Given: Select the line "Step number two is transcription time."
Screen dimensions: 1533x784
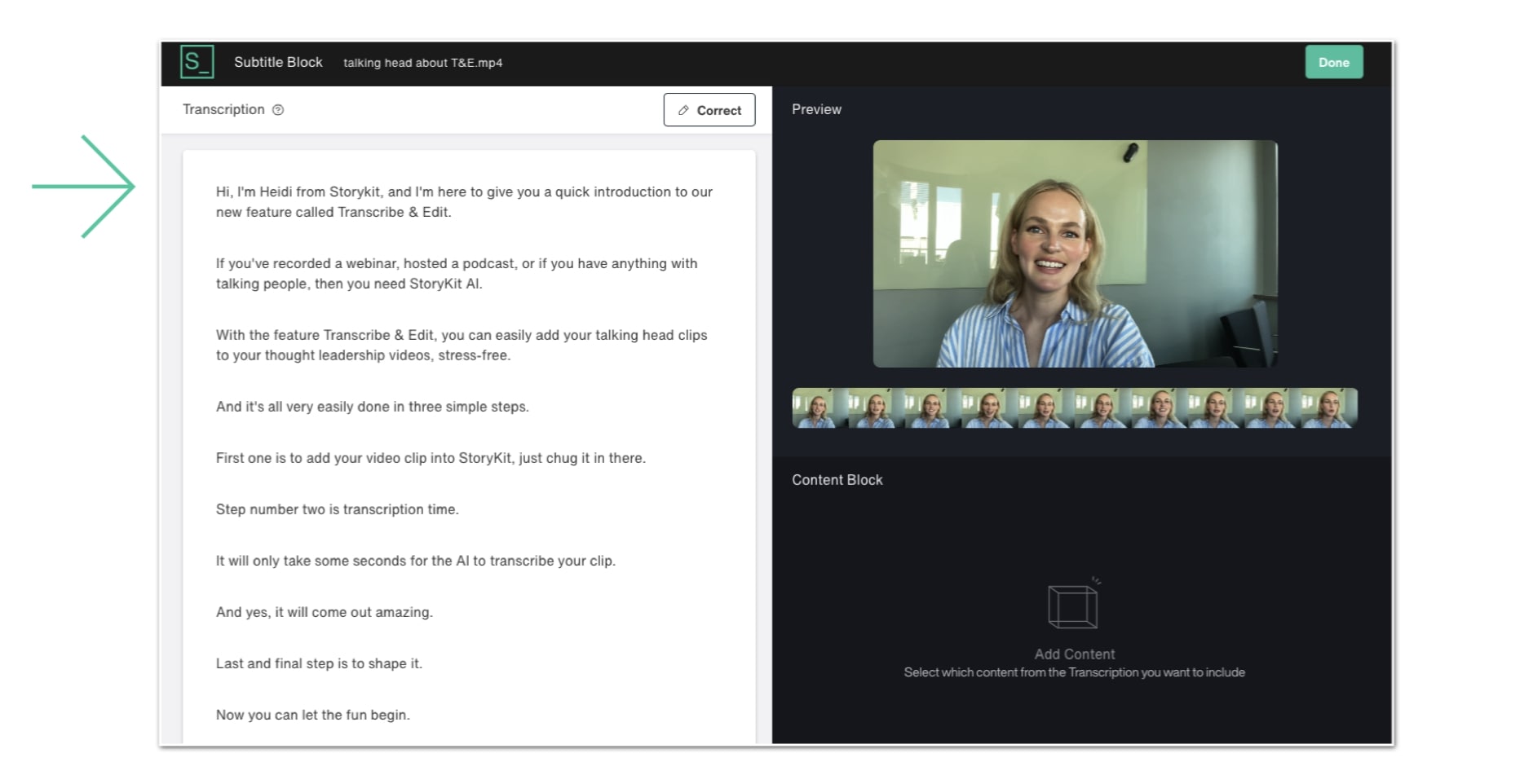Looking at the screenshot, I should click(338, 509).
